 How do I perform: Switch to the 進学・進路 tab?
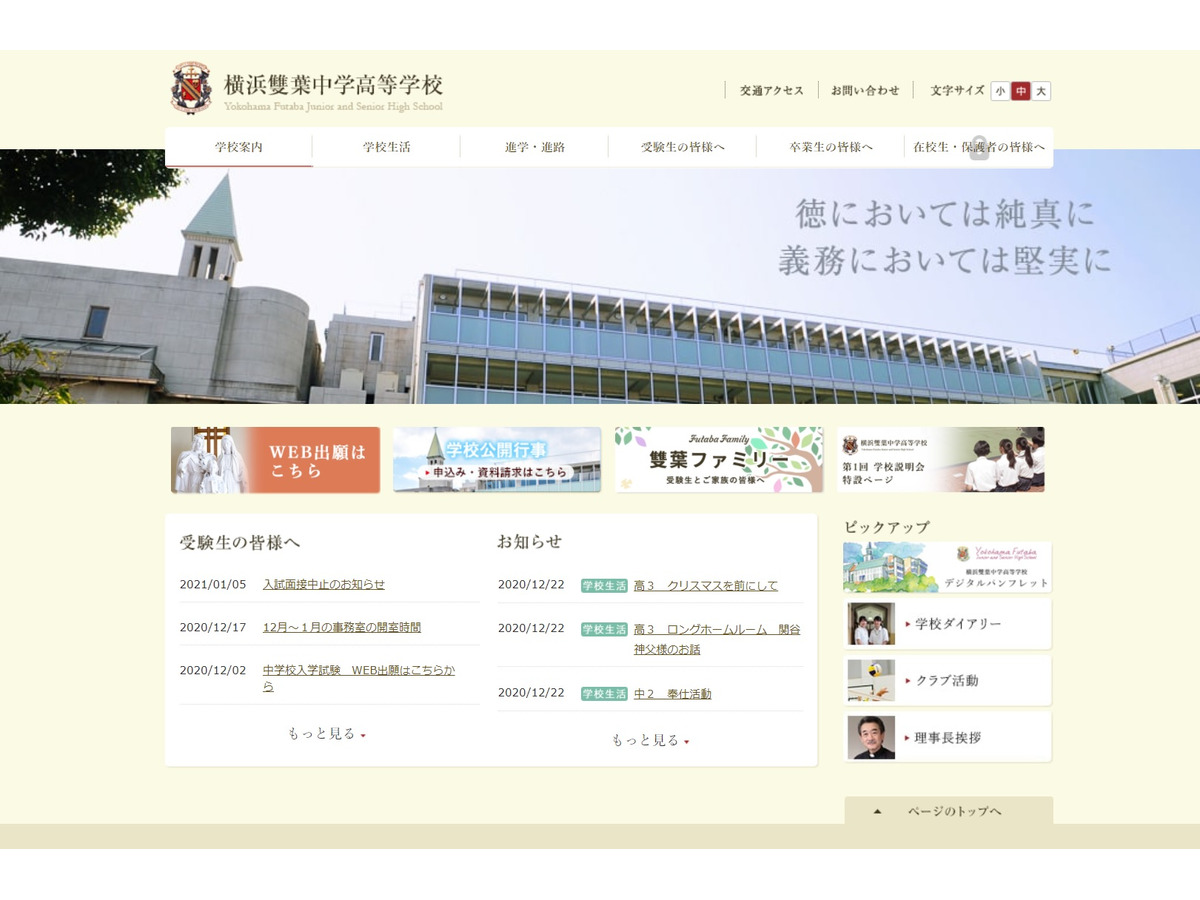point(534,146)
